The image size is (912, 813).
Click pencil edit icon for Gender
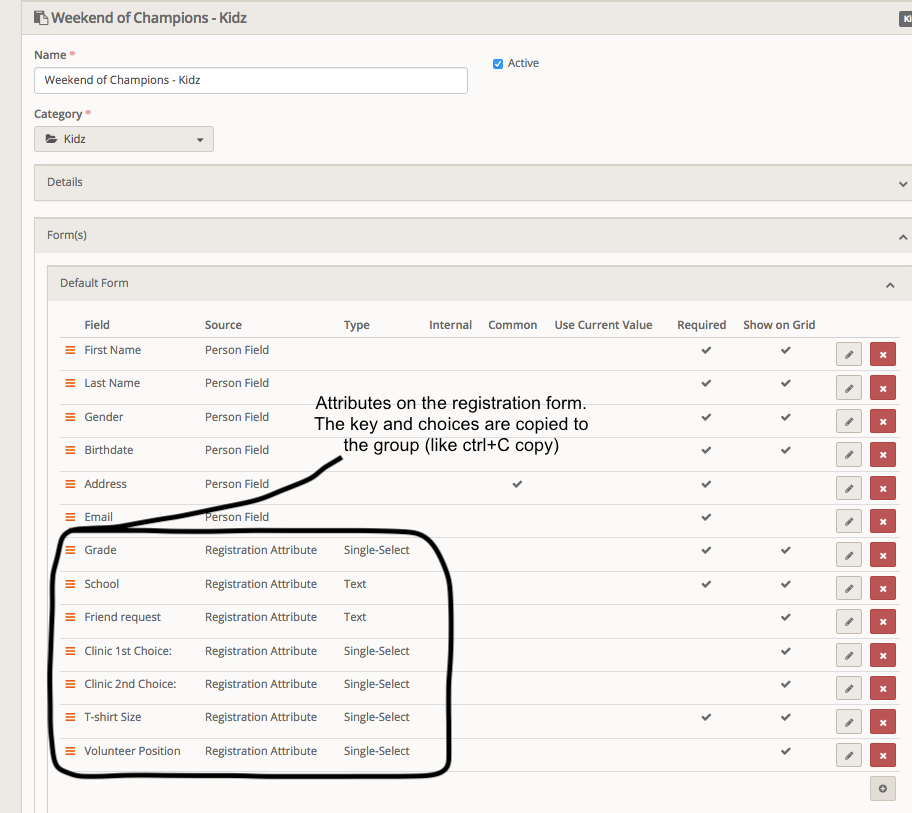pyautogui.click(x=848, y=421)
